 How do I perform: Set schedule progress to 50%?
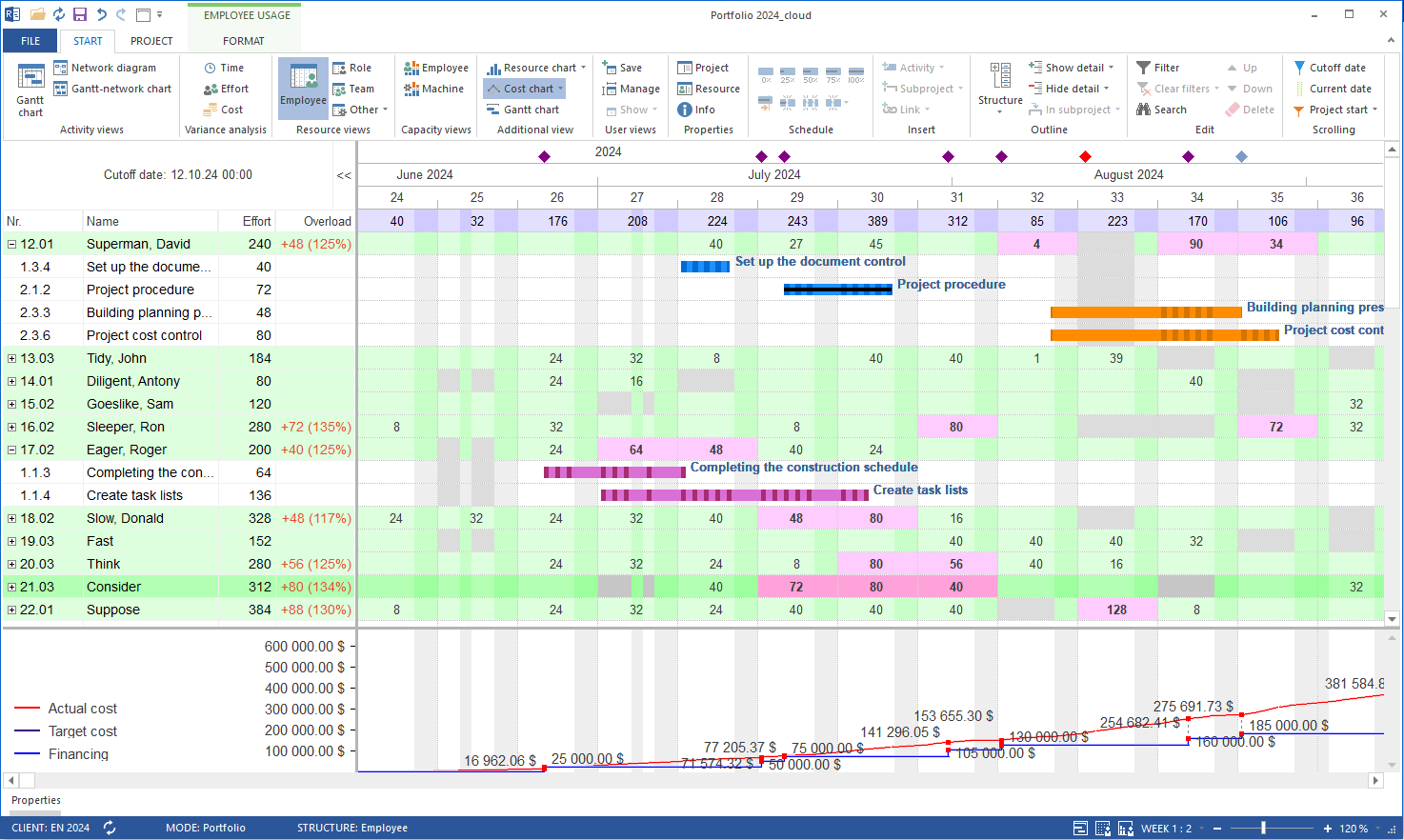click(x=811, y=74)
